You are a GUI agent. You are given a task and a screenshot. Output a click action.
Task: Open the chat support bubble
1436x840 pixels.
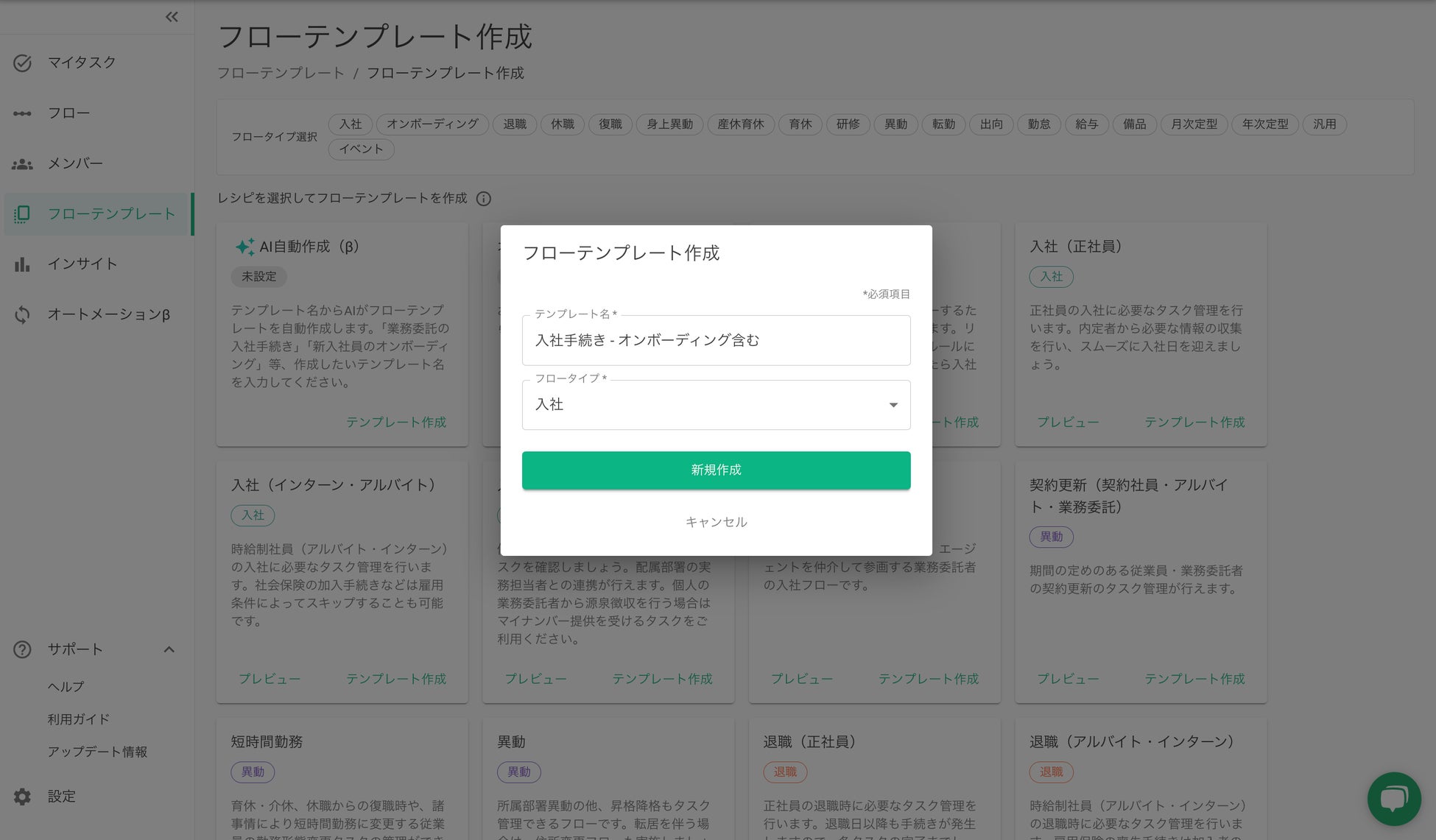tap(1393, 798)
